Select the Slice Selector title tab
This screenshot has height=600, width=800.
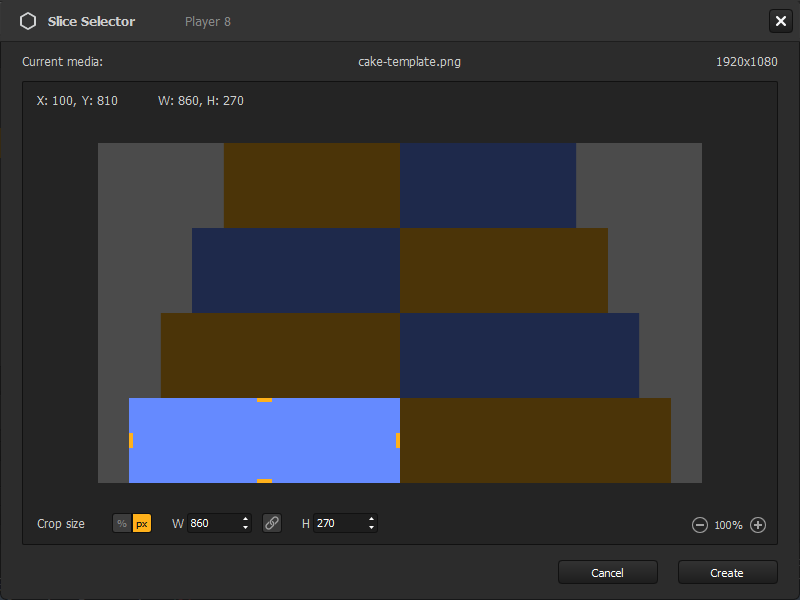point(90,21)
